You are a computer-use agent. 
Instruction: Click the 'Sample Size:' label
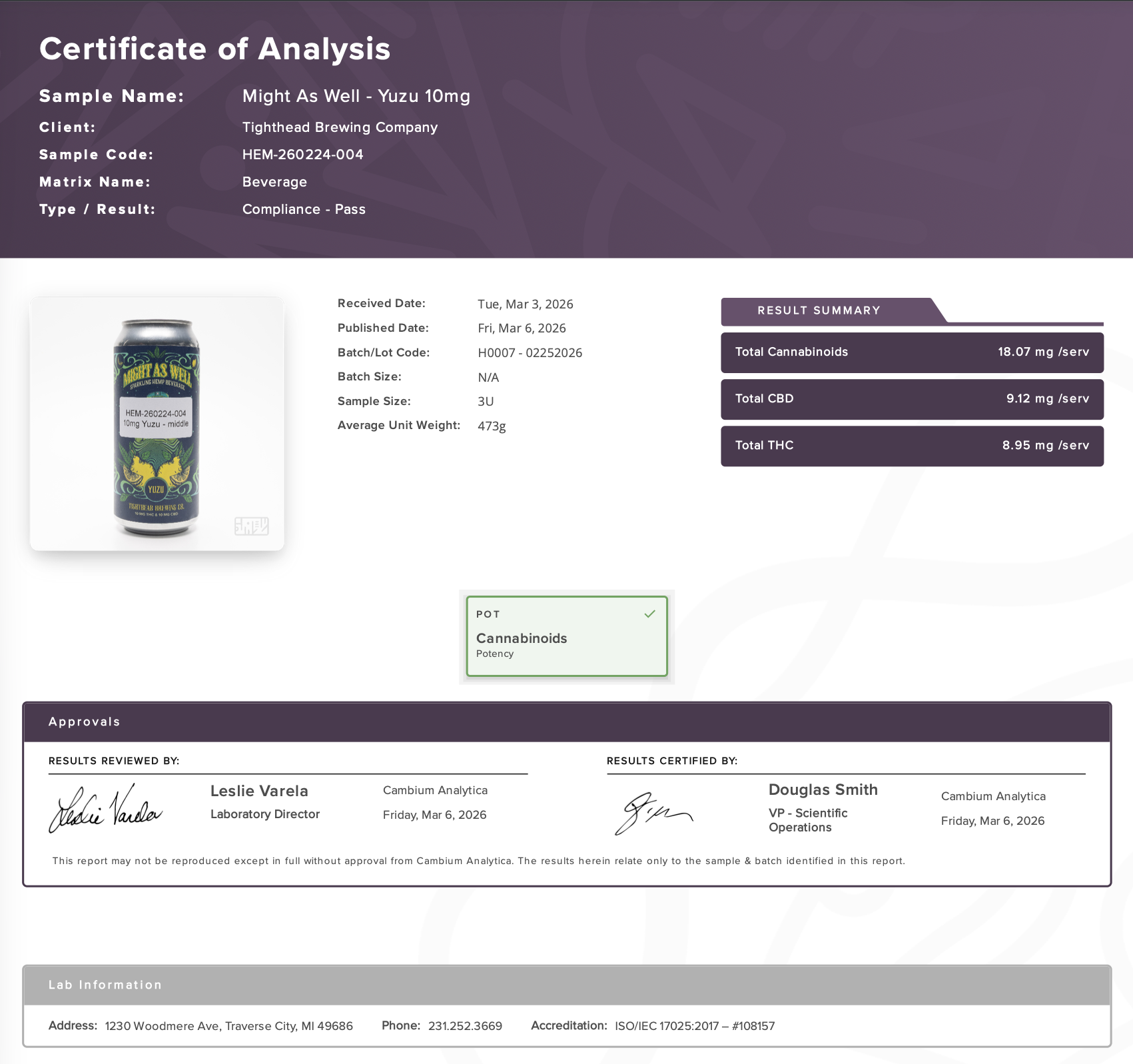(374, 401)
